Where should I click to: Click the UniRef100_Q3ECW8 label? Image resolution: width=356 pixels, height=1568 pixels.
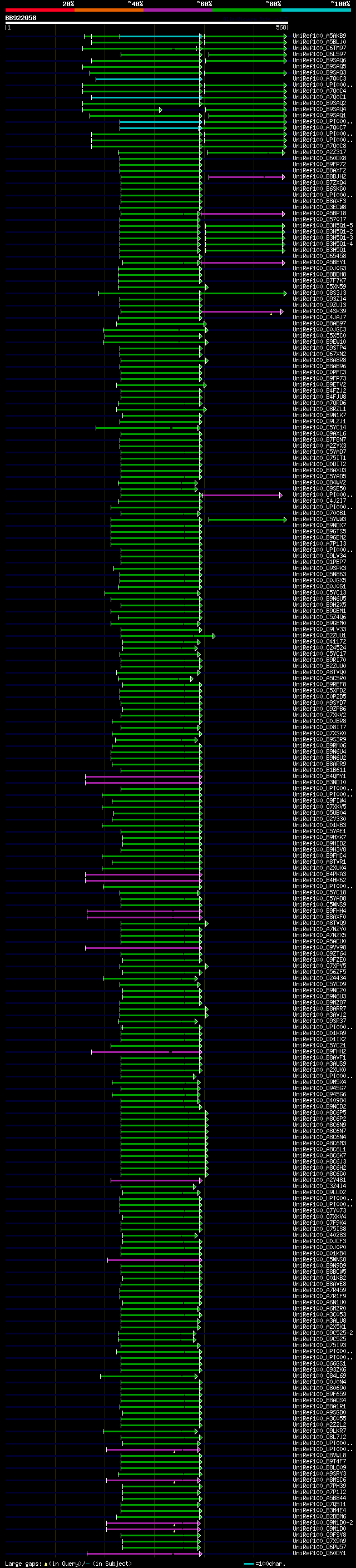coord(319,207)
